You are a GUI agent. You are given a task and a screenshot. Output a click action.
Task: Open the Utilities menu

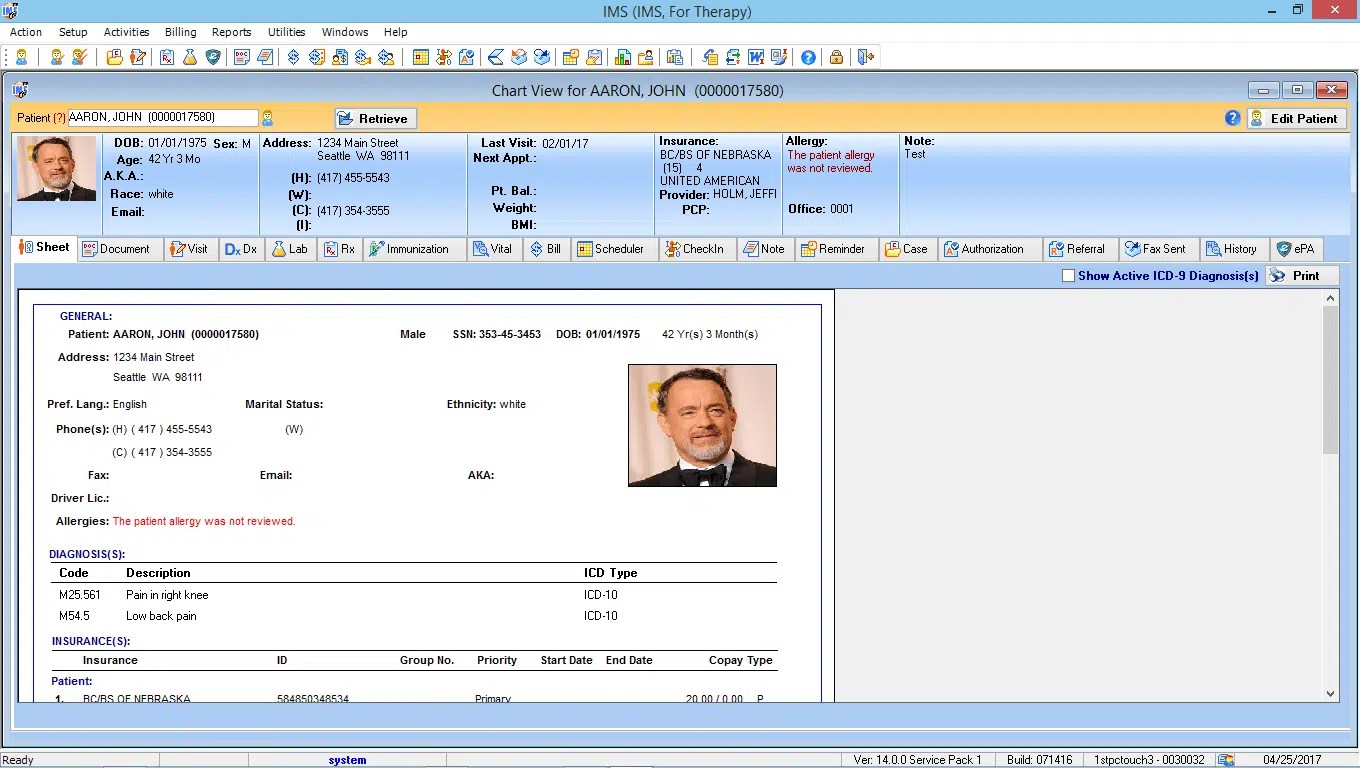coord(287,32)
